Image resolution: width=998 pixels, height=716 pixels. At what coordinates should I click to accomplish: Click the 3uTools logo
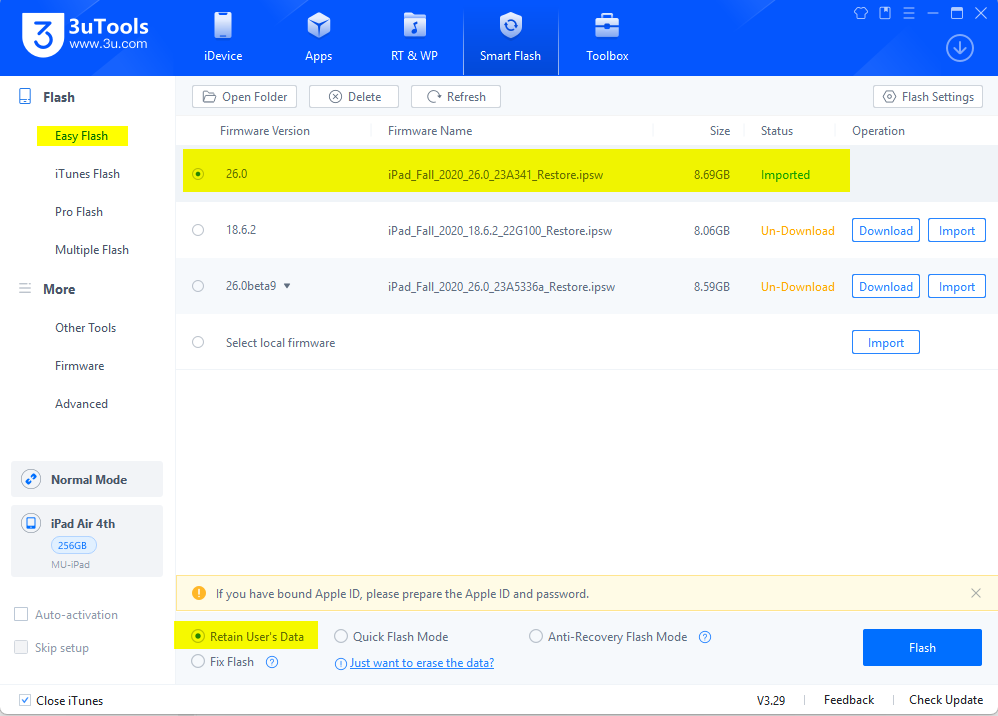point(85,34)
